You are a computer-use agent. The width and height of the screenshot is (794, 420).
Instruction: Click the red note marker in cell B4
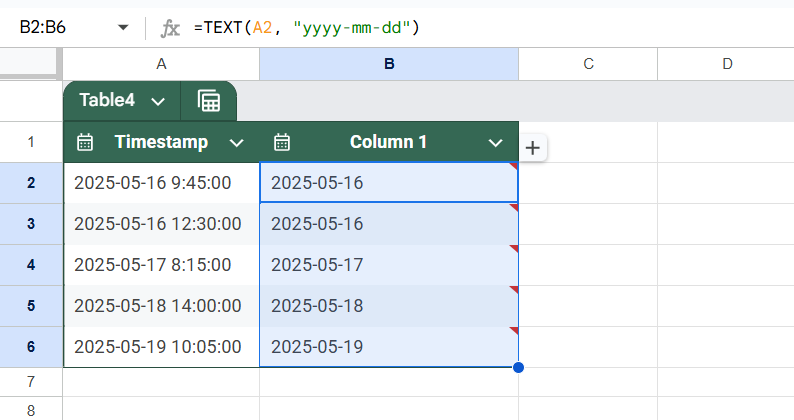[514, 249]
